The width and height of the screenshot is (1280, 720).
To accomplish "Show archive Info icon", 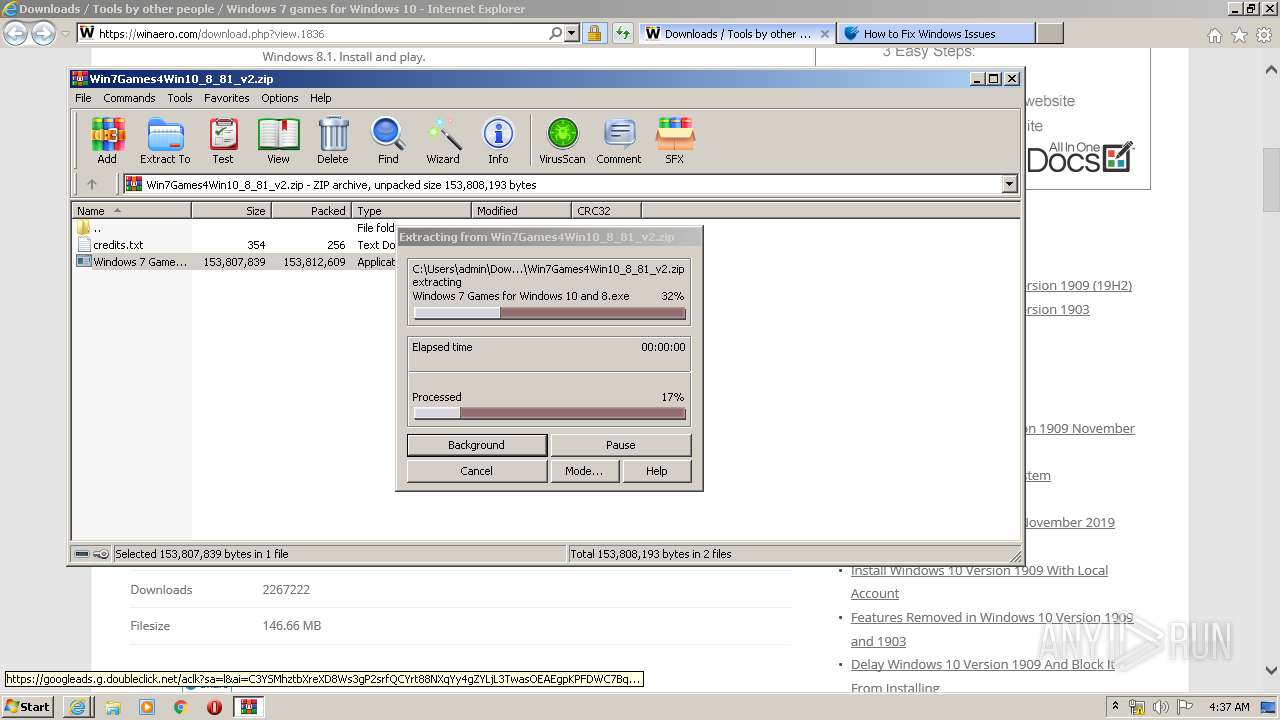I will 498,140.
